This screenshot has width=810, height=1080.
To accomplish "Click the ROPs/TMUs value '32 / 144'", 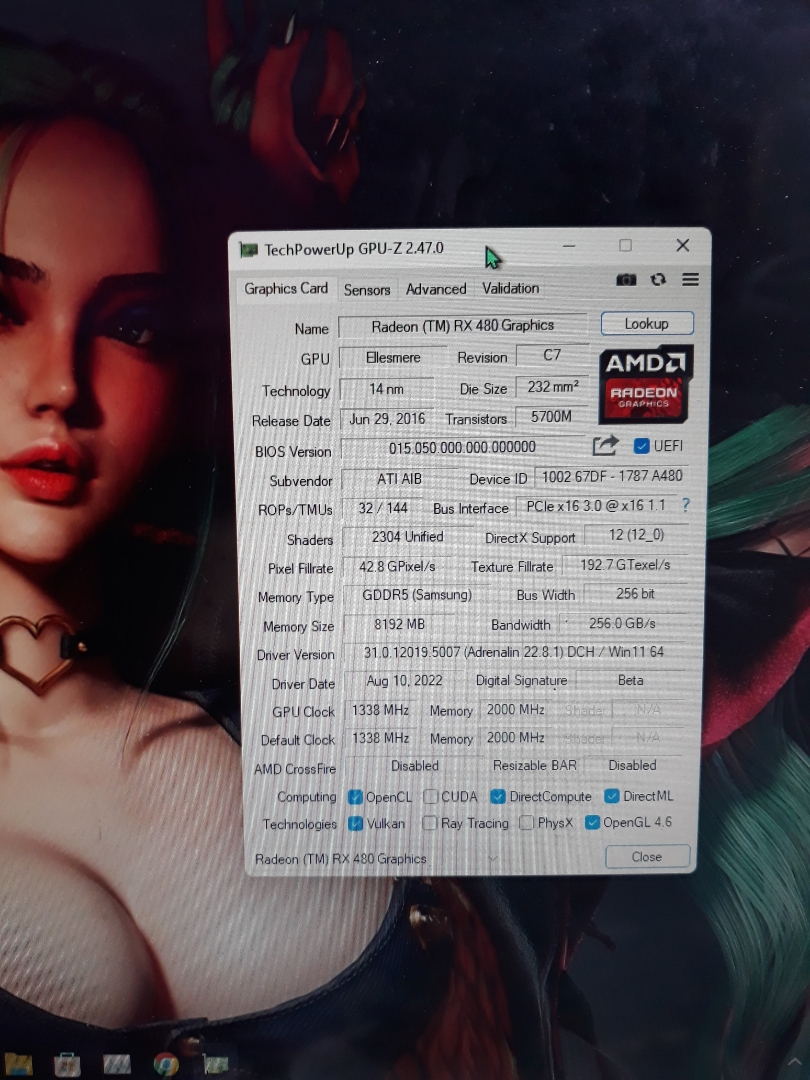I will click(383, 508).
